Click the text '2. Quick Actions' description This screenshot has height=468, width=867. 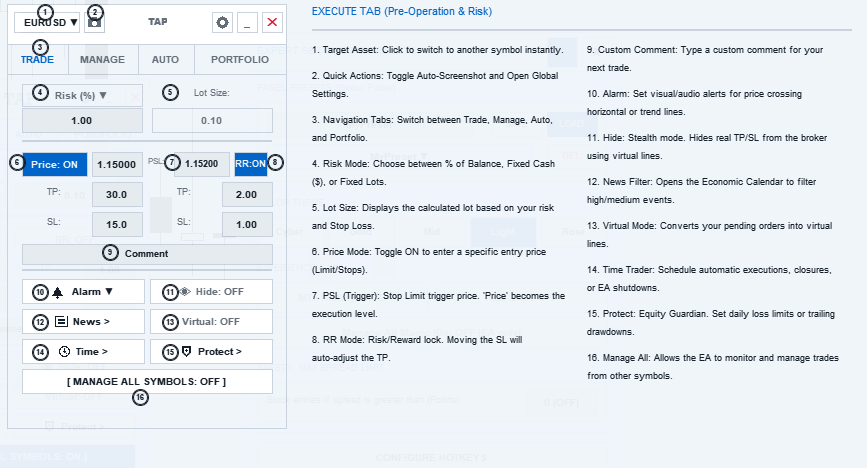(x=435, y=85)
